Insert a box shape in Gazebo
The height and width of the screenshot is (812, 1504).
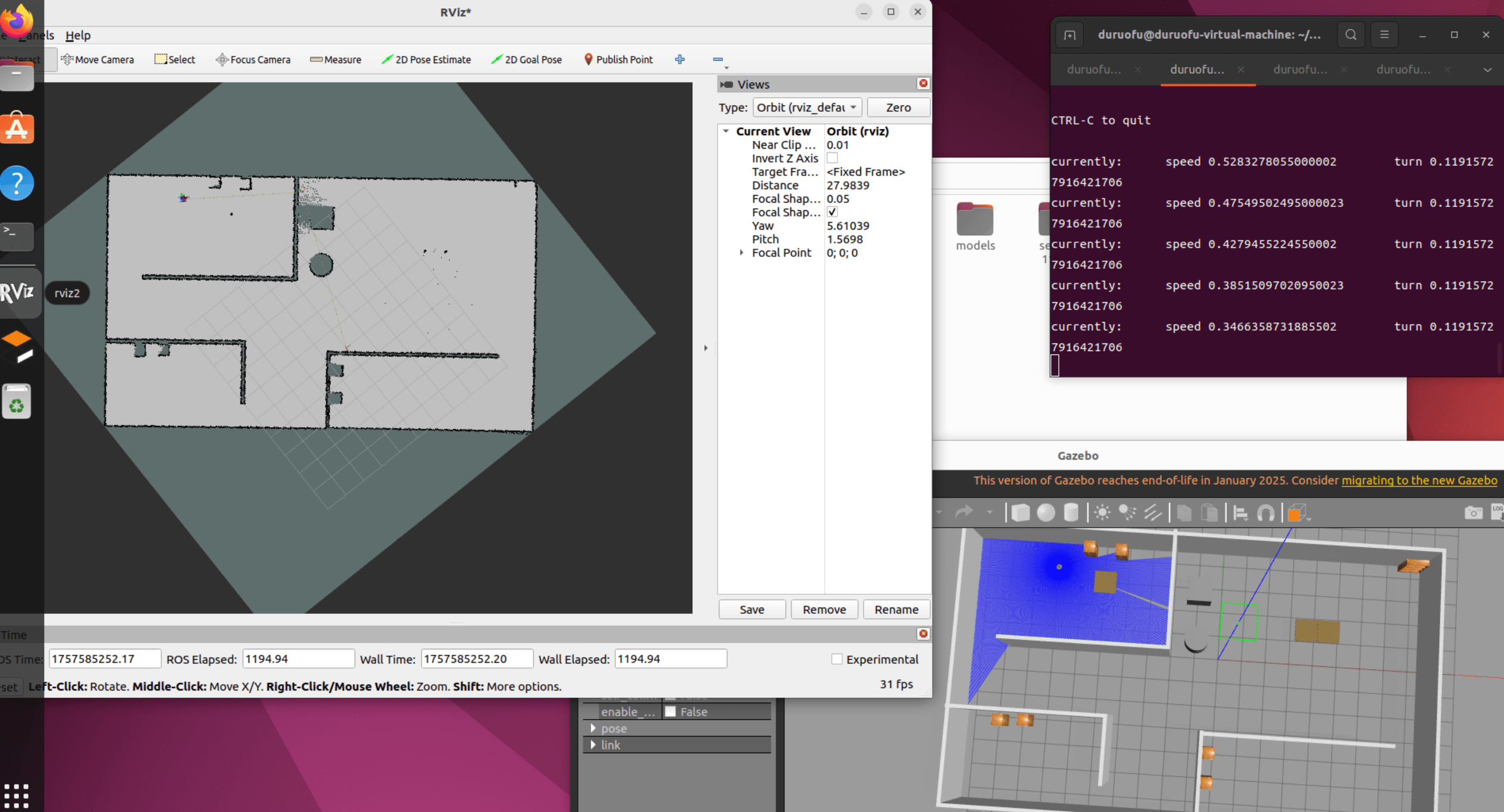coord(1020,513)
